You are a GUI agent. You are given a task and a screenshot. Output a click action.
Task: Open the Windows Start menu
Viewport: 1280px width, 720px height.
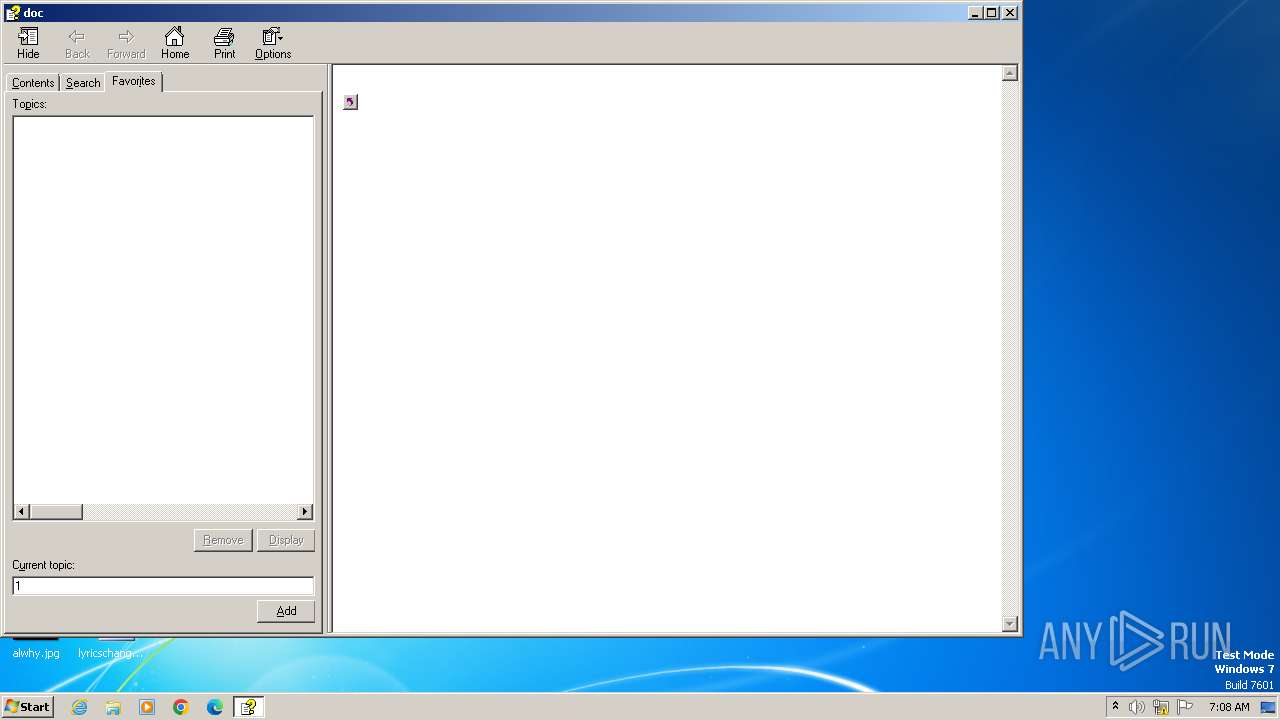(x=28, y=707)
